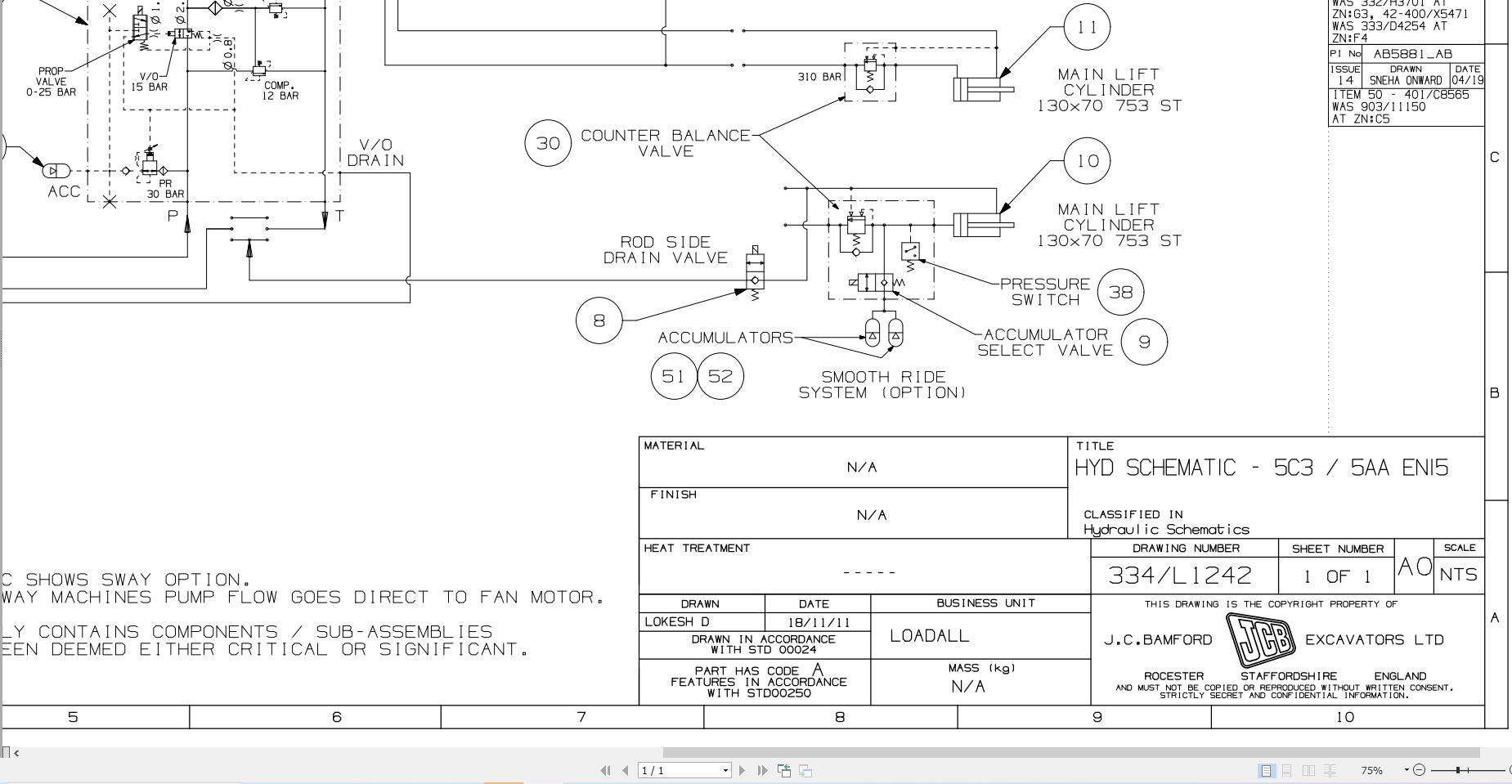Click the next view icon
The image size is (1512, 784).
(805, 770)
